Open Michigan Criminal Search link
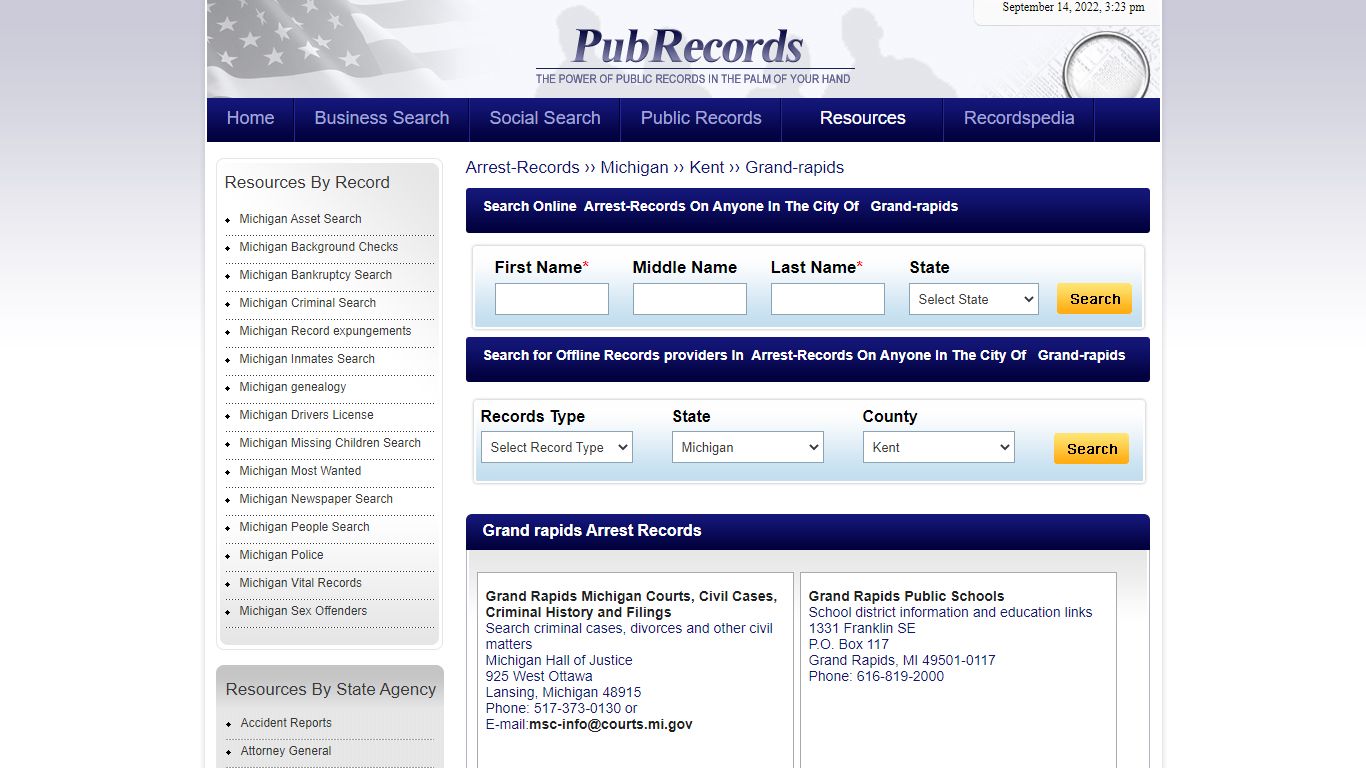Screen dimensions: 1366x768 click(x=307, y=303)
